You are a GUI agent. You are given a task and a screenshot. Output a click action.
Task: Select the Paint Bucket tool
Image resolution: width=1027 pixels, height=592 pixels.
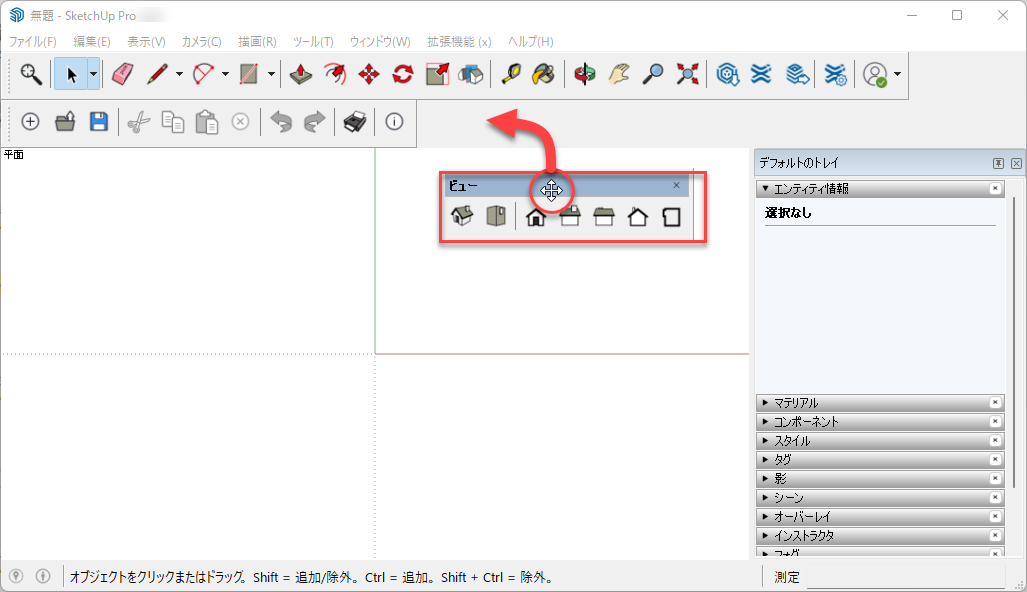click(543, 74)
